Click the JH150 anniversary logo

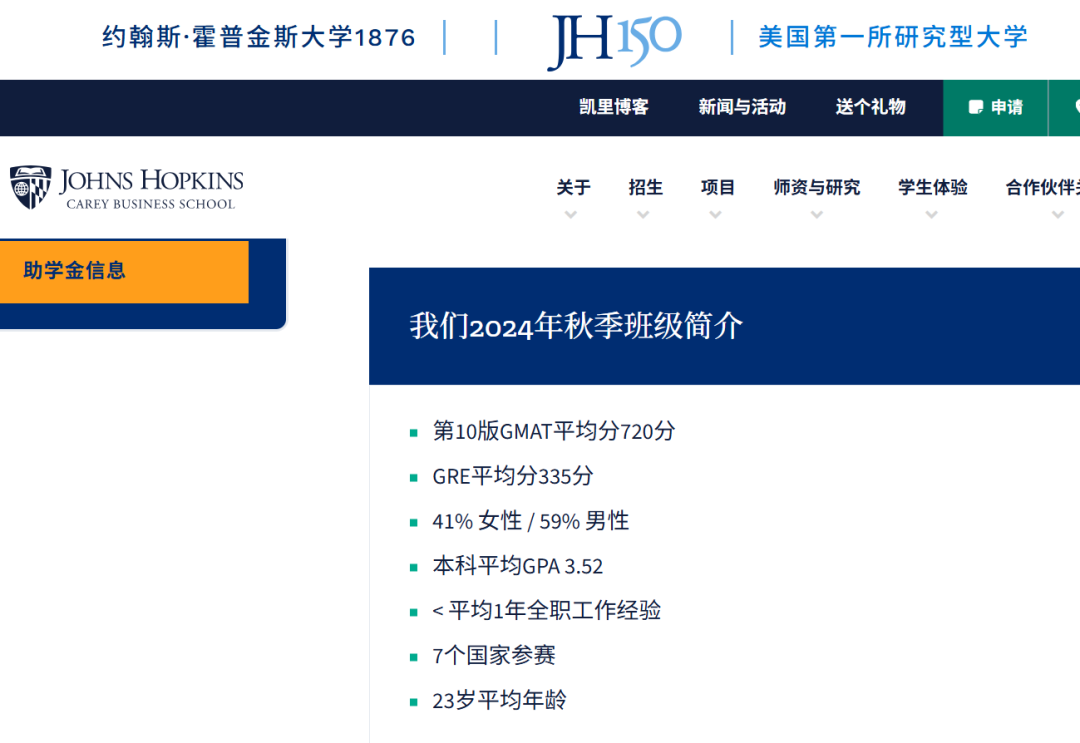(614, 41)
